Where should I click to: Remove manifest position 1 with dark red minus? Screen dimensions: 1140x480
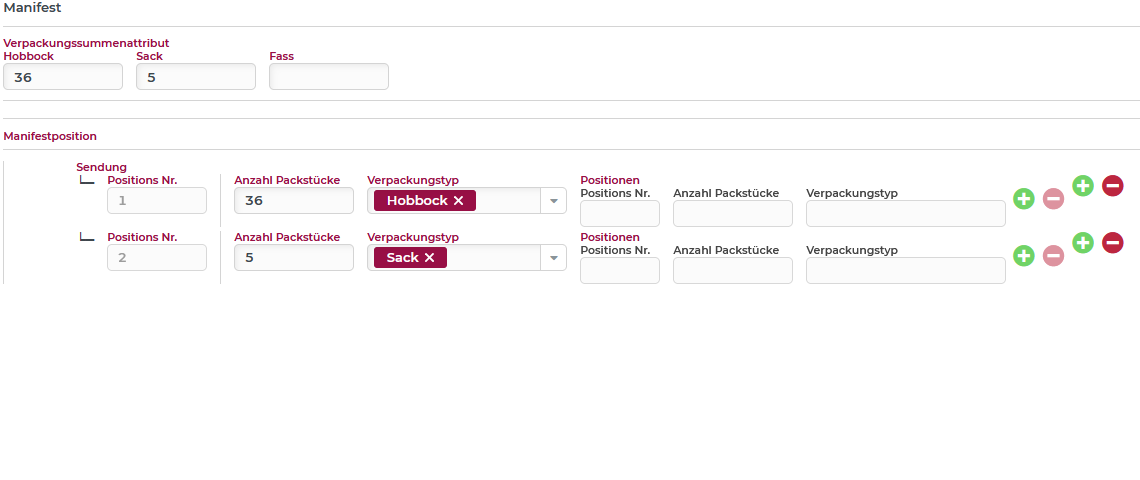1112,185
